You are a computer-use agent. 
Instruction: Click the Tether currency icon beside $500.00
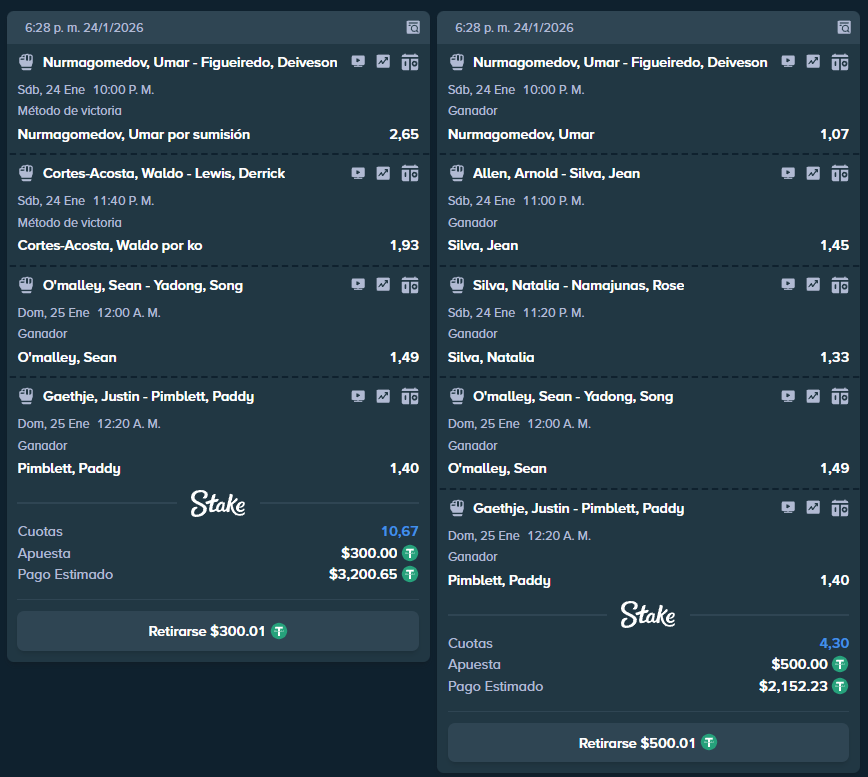(x=840, y=664)
